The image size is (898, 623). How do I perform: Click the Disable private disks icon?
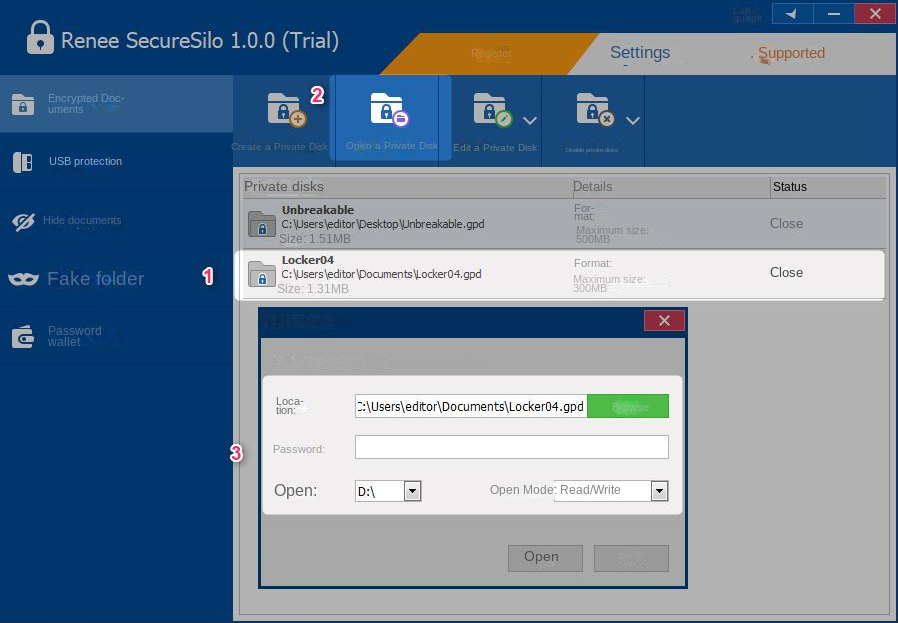coord(593,109)
